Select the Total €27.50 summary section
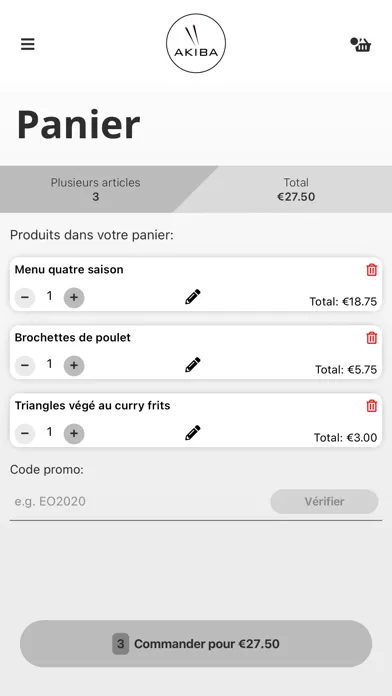This screenshot has width=392, height=696. [296, 190]
